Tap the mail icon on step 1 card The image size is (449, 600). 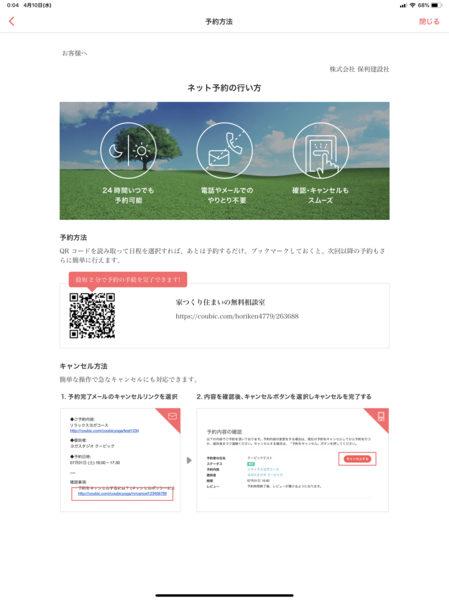(x=172, y=416)
